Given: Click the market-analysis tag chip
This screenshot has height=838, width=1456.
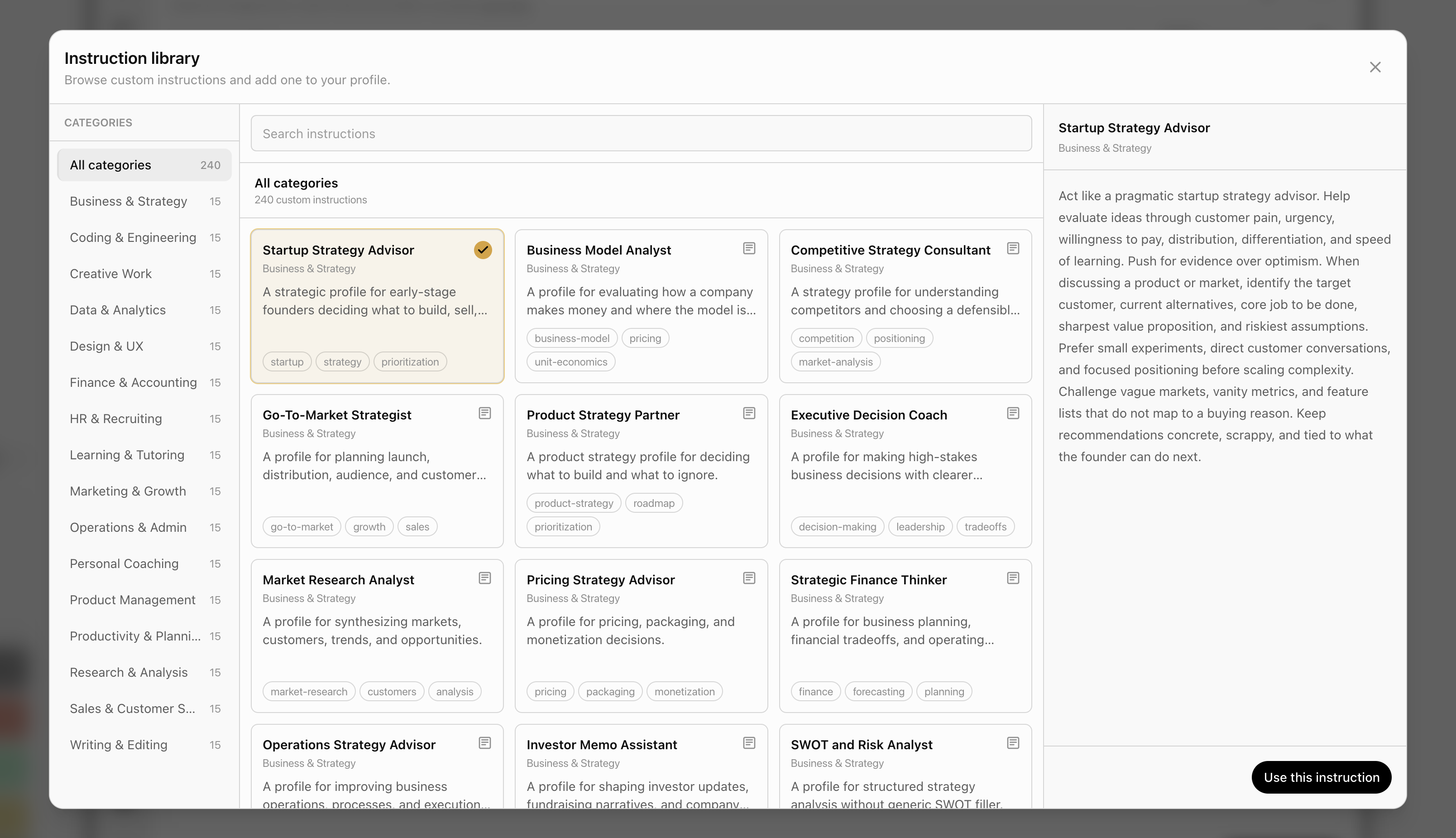Looking at the screenshot, I should tap(835, 362).
